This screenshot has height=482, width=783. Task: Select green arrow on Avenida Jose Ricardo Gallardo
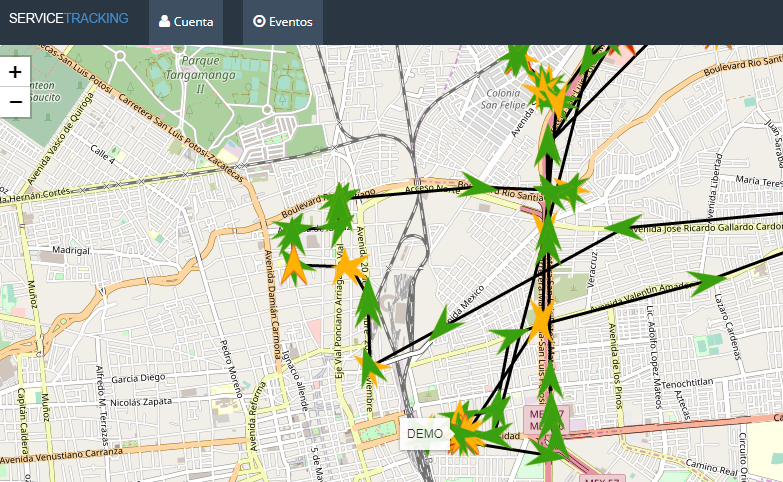point(625,227)
